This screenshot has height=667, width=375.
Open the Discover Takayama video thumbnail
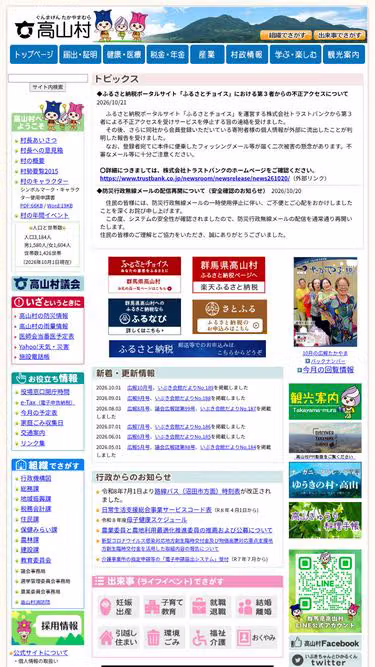coord(325,438)
